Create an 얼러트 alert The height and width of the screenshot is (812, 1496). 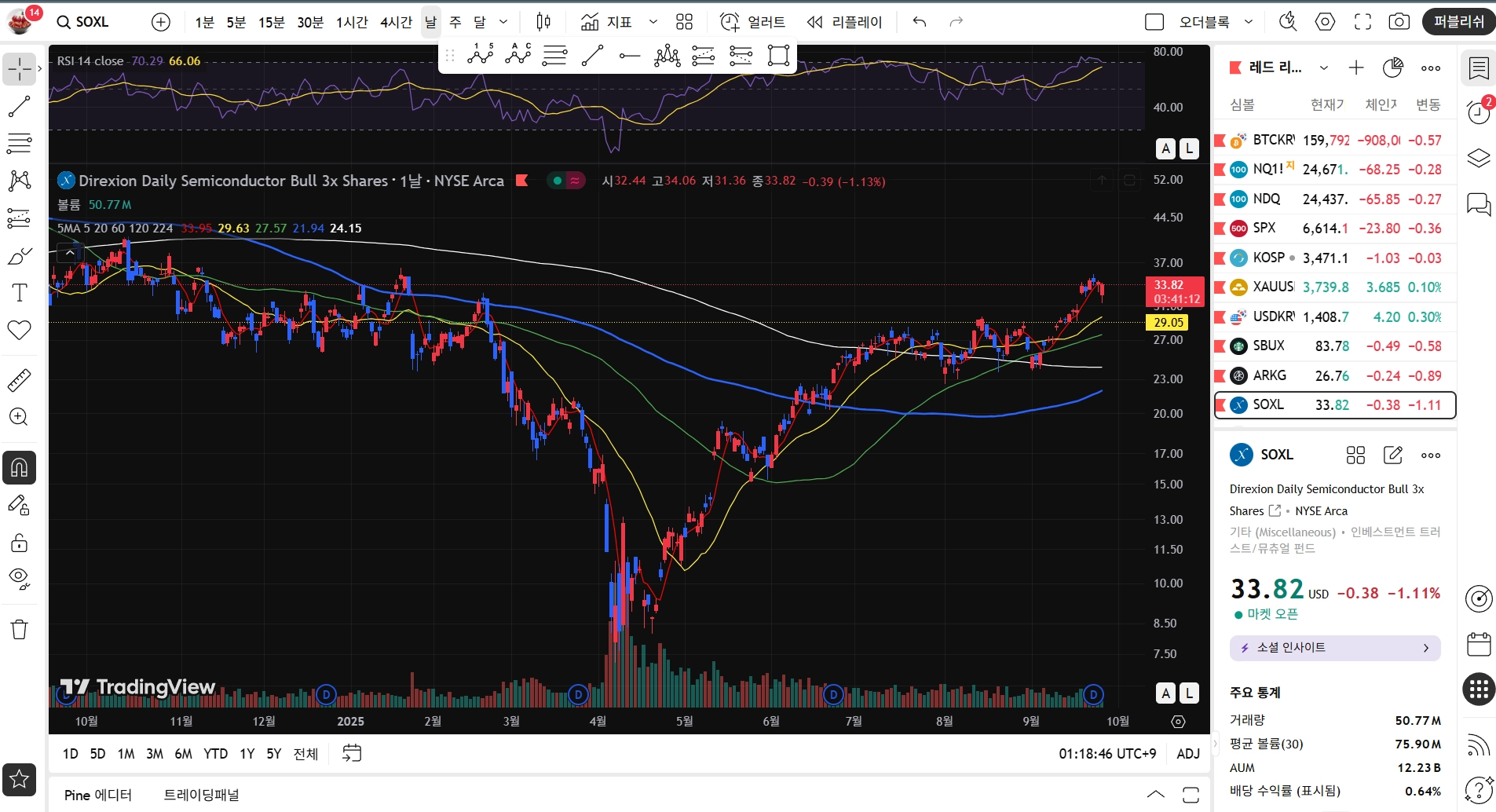[x=752, y=22]
